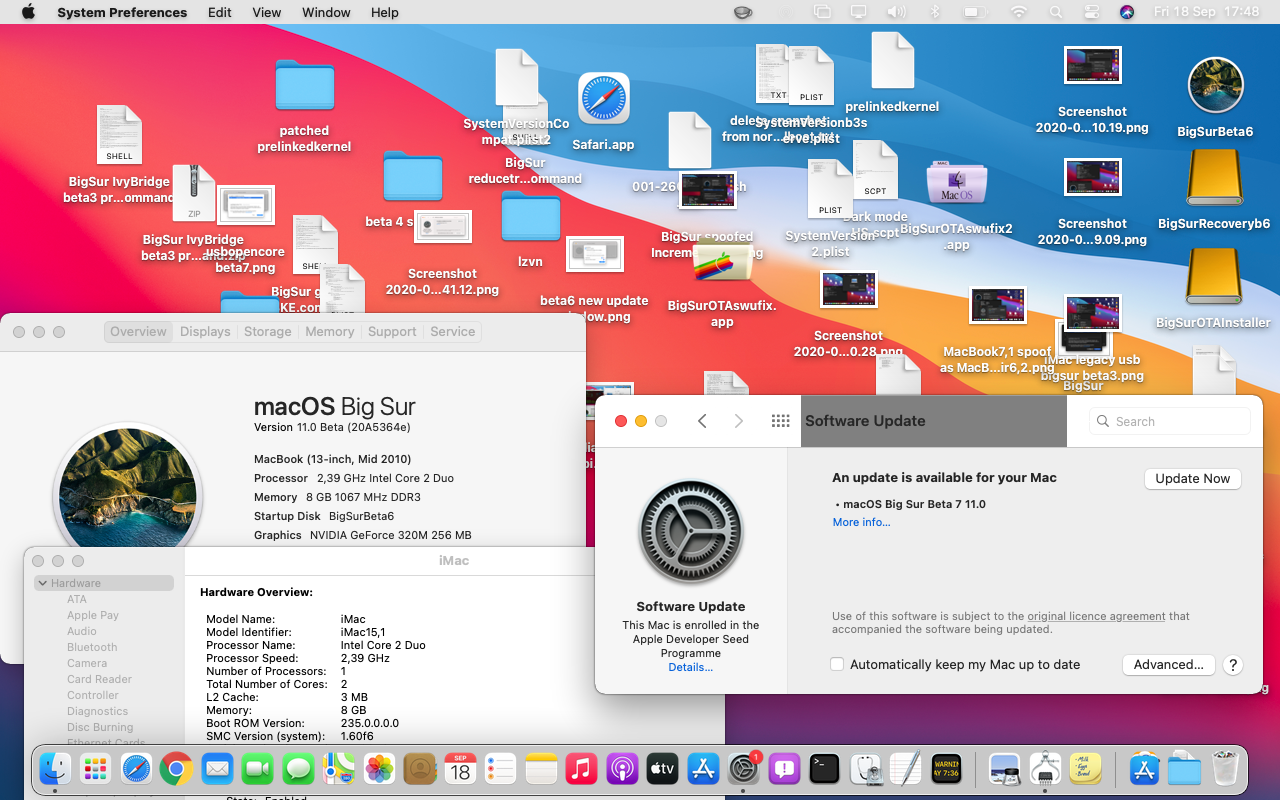1280x800 pixels.
Task: Switch to Displays tab in About This Mac
Action: tap(205, 331)
